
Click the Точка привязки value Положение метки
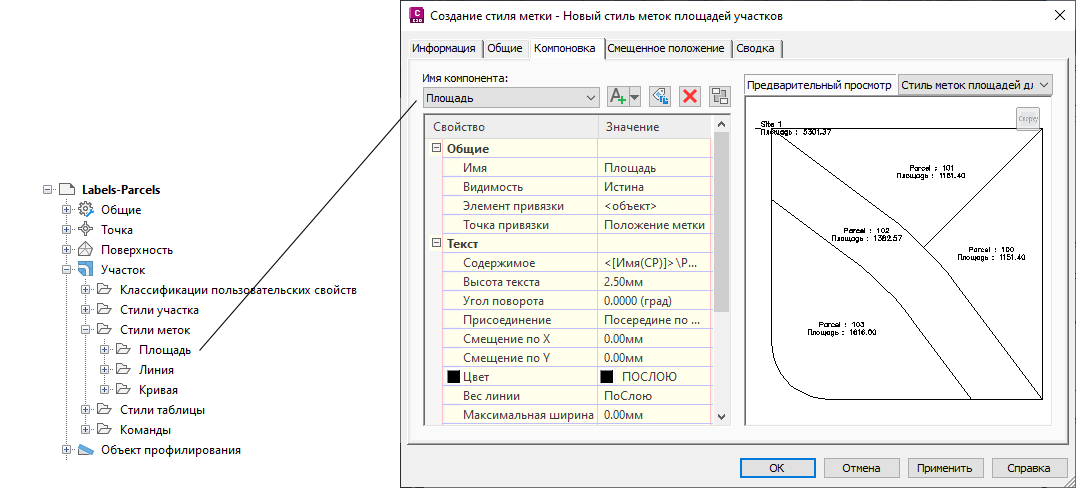(x=655, y=224)
